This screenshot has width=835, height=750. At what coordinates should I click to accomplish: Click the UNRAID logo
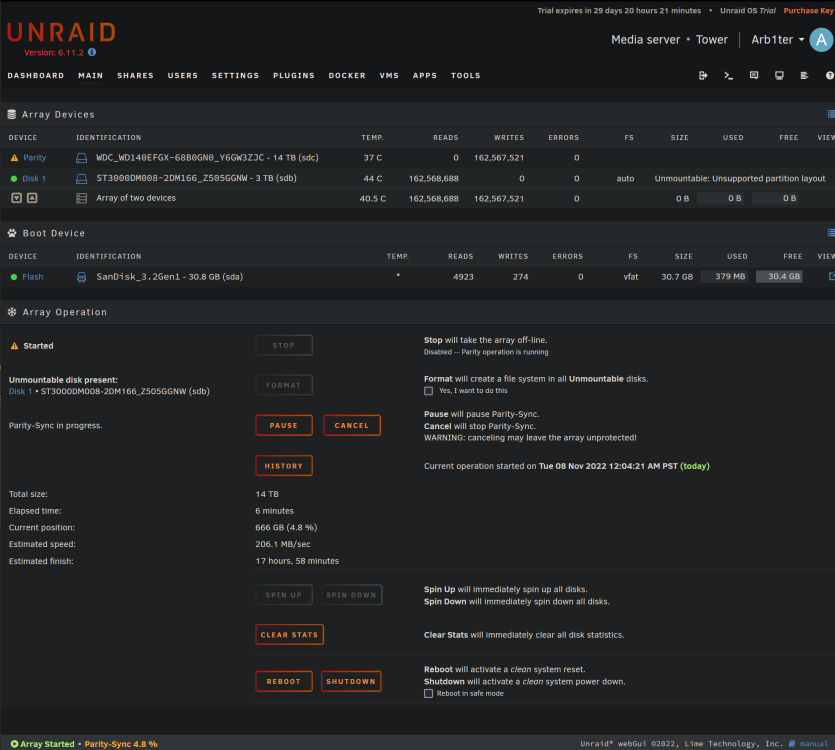(x=61, y=32)
